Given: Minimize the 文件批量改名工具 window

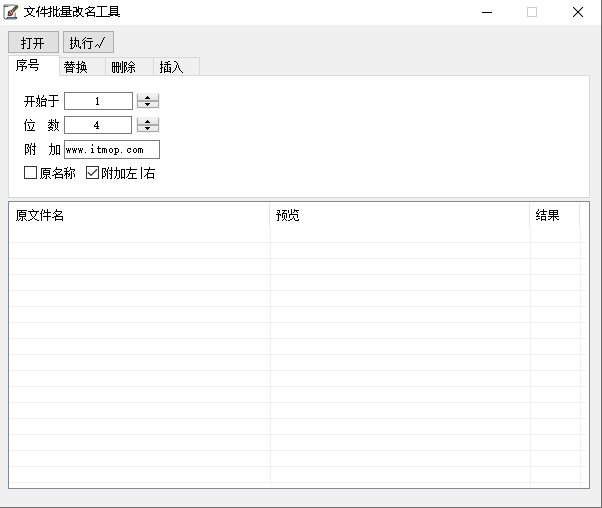Looking at the screenshot, I should [487, 12].
